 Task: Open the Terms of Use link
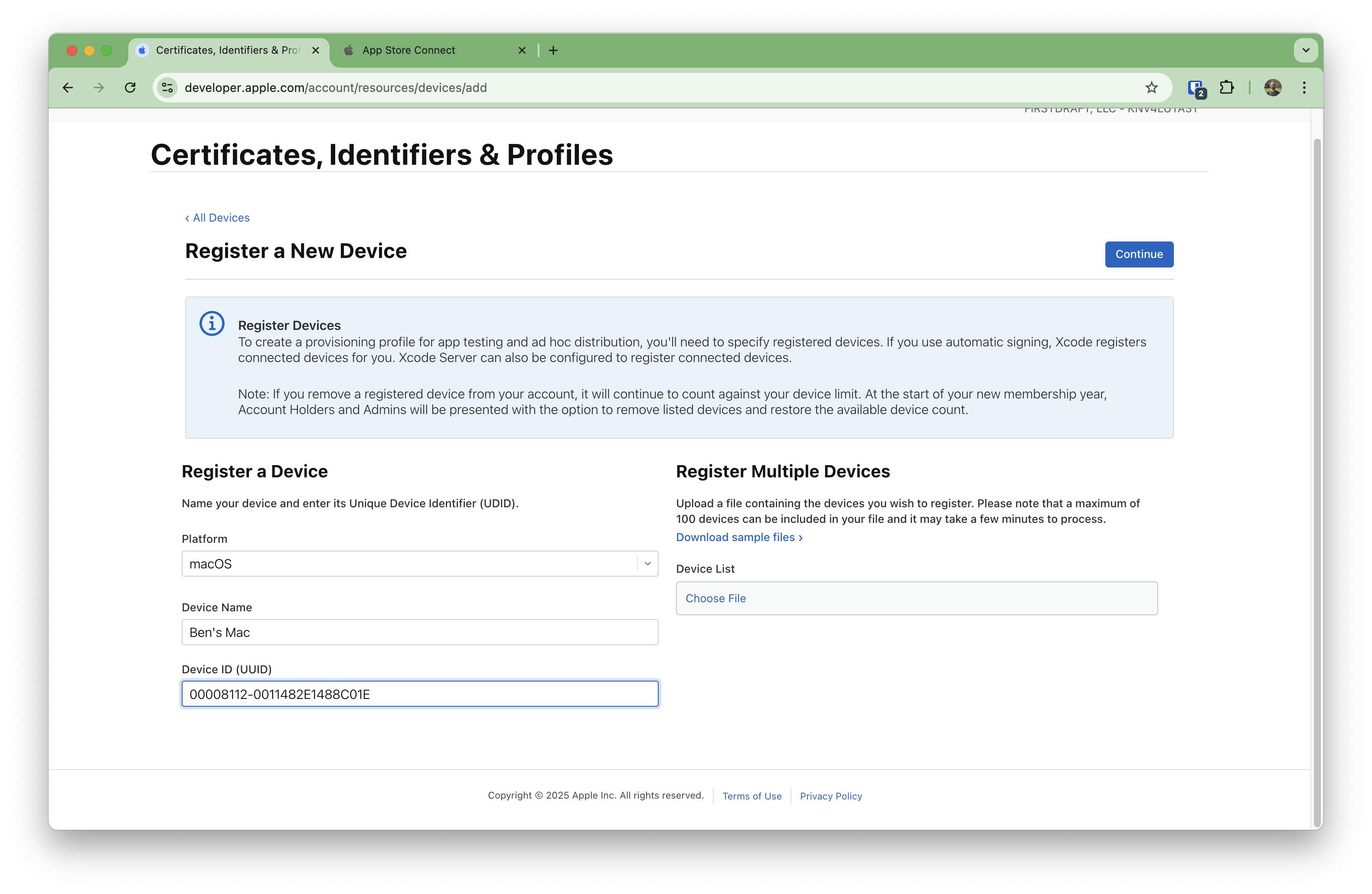pos(752,796)
